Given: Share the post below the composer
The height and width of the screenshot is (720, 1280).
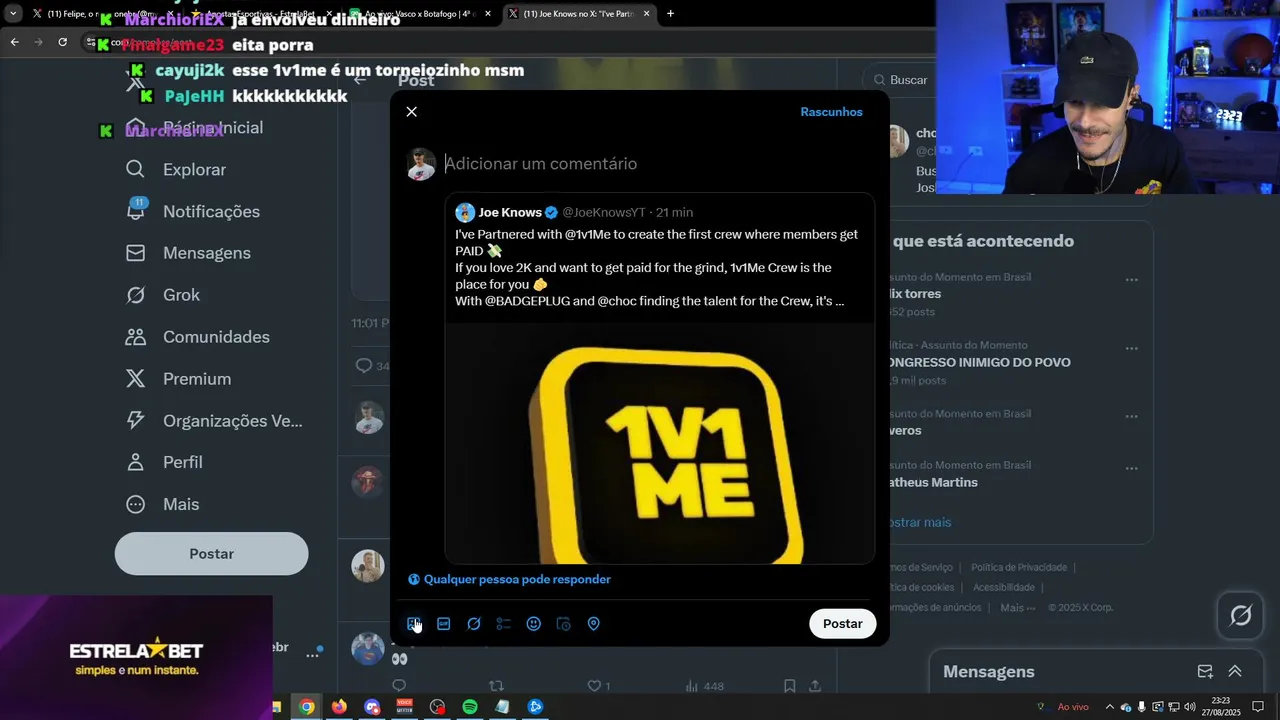Looking at the screenshot, I should click(x=815, y=686).
